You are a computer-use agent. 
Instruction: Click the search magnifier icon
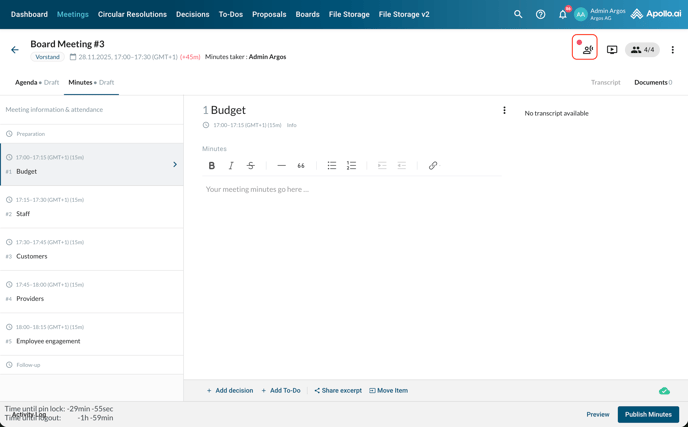518,14
